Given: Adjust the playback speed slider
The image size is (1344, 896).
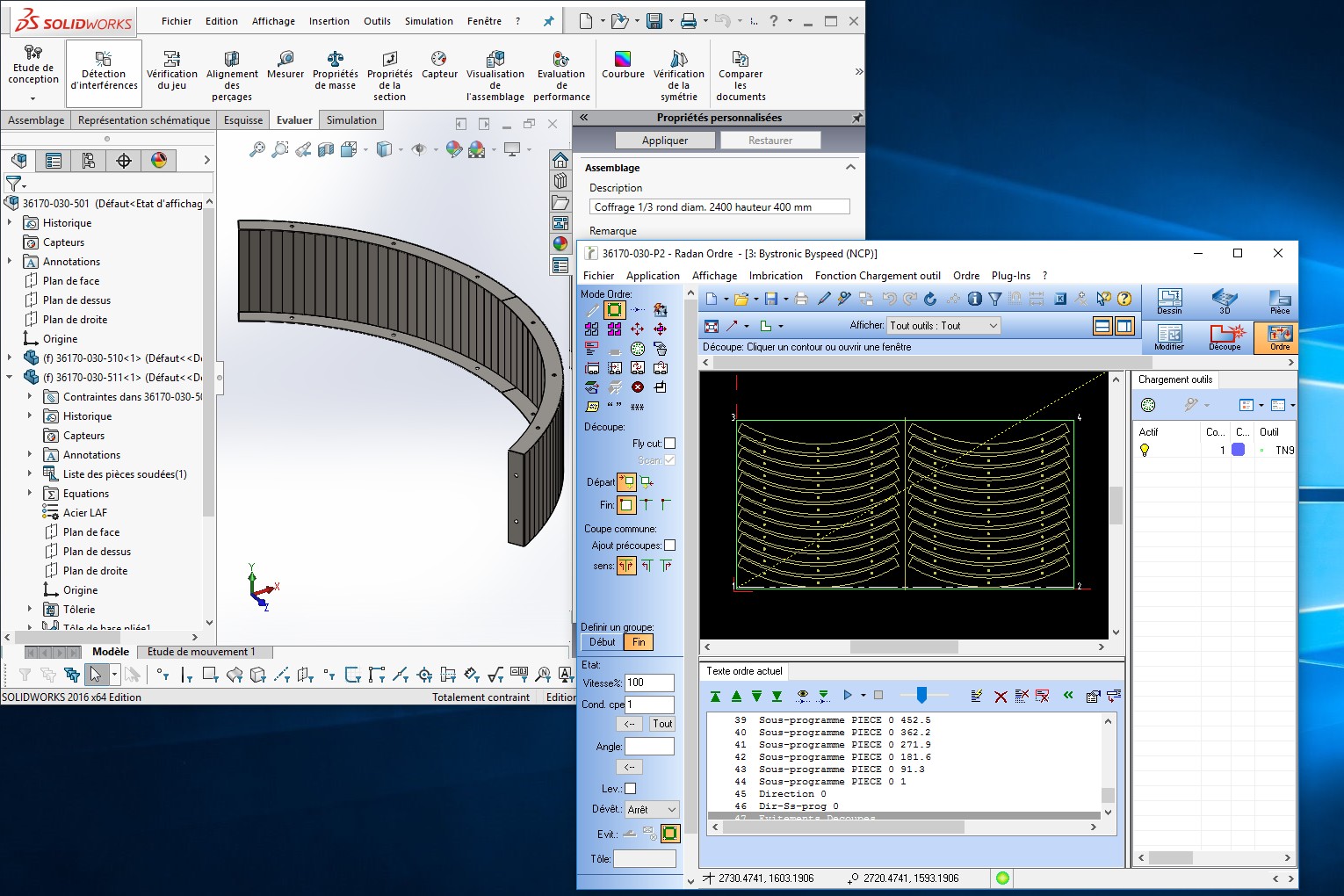Looking at the screenshot, I should pos(921,696).
